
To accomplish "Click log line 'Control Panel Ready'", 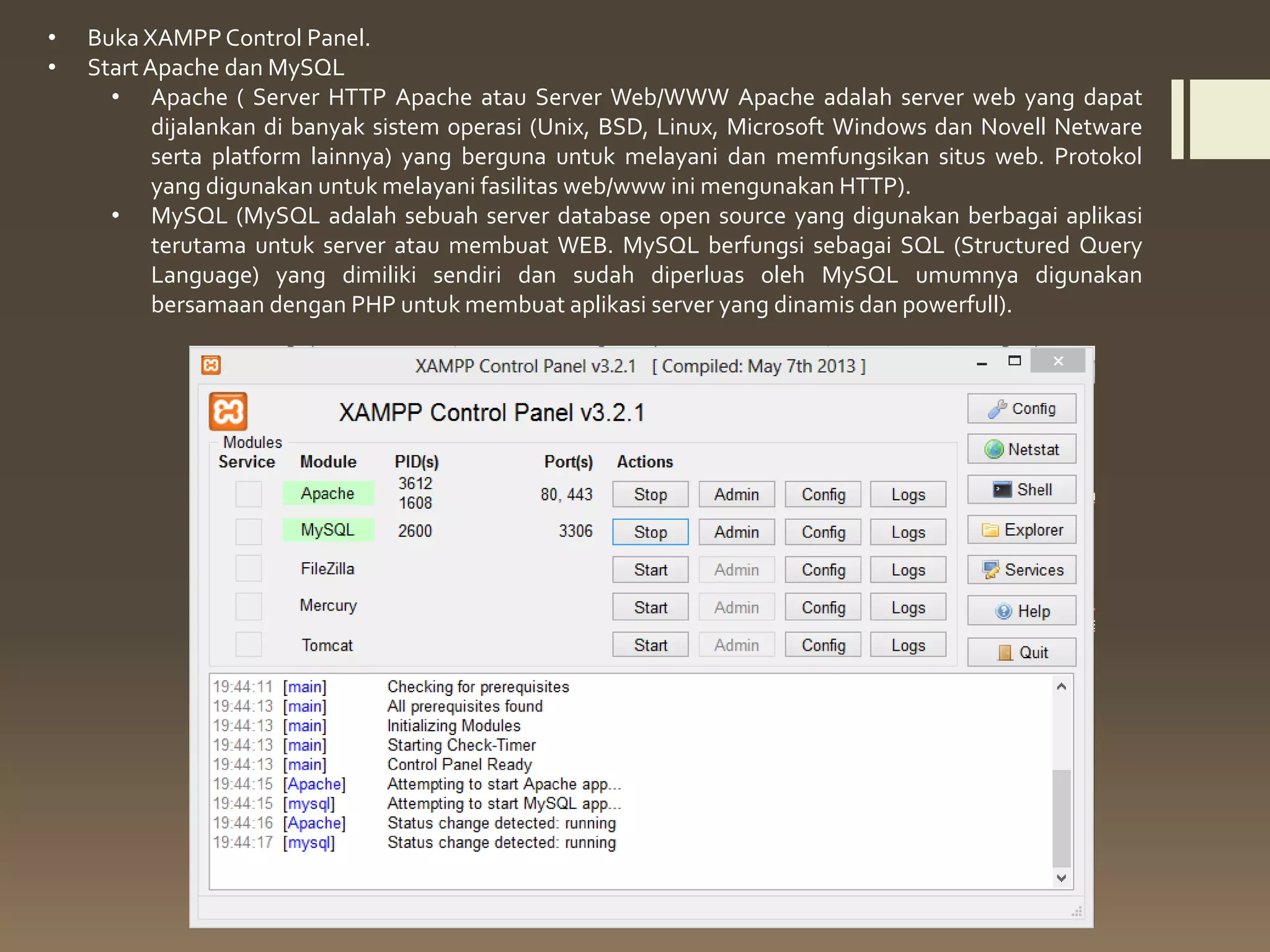I will (x=460, y=764).
